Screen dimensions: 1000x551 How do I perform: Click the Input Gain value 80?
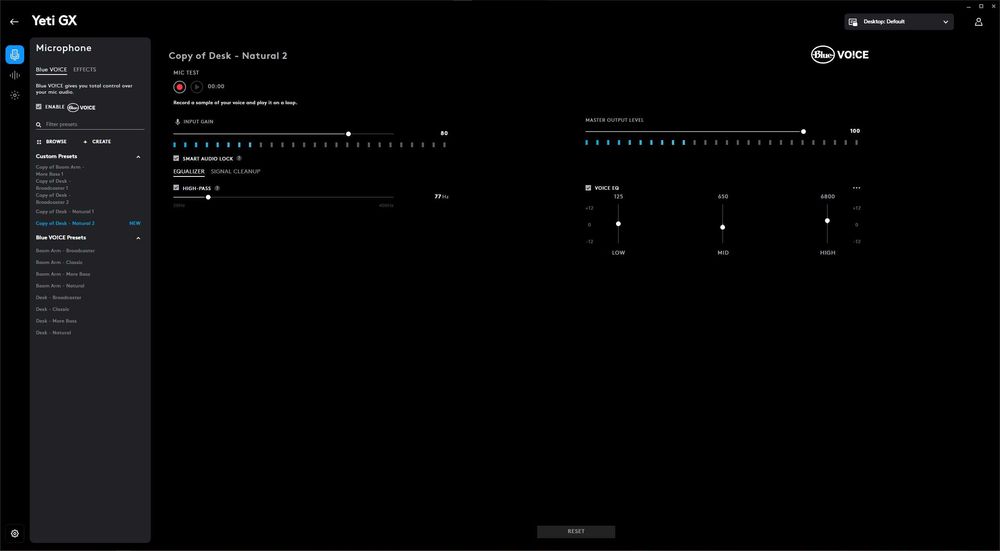click(444, 134)
